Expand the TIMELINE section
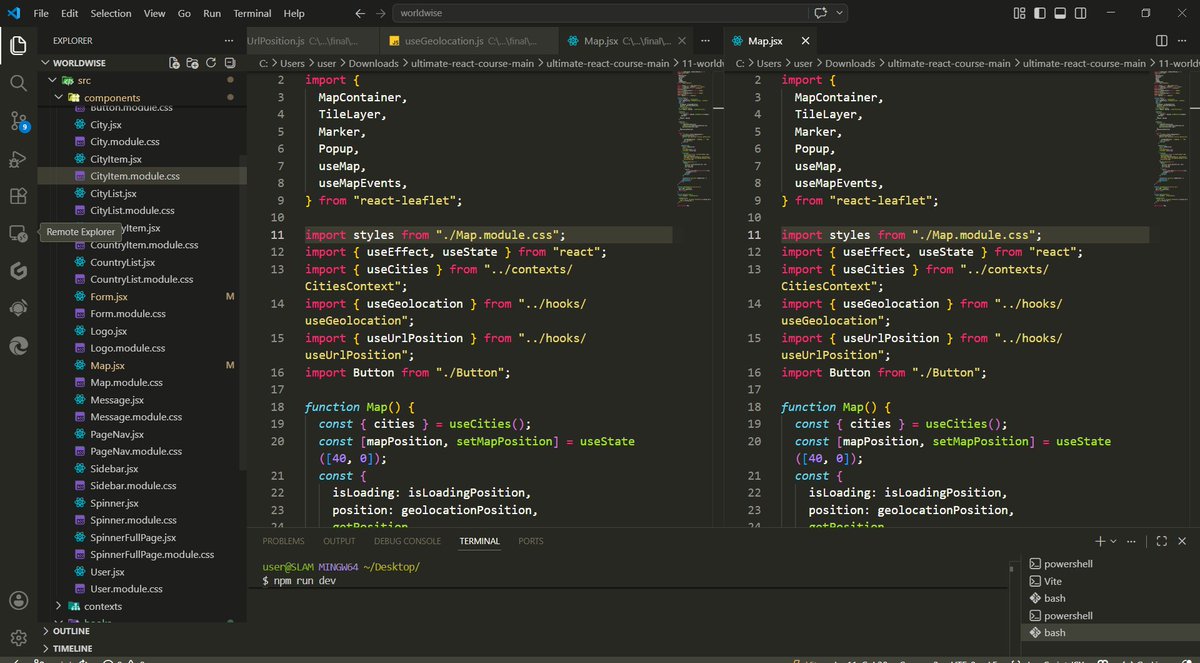Viewport: 1200px width, 663px height. [72, 648]
